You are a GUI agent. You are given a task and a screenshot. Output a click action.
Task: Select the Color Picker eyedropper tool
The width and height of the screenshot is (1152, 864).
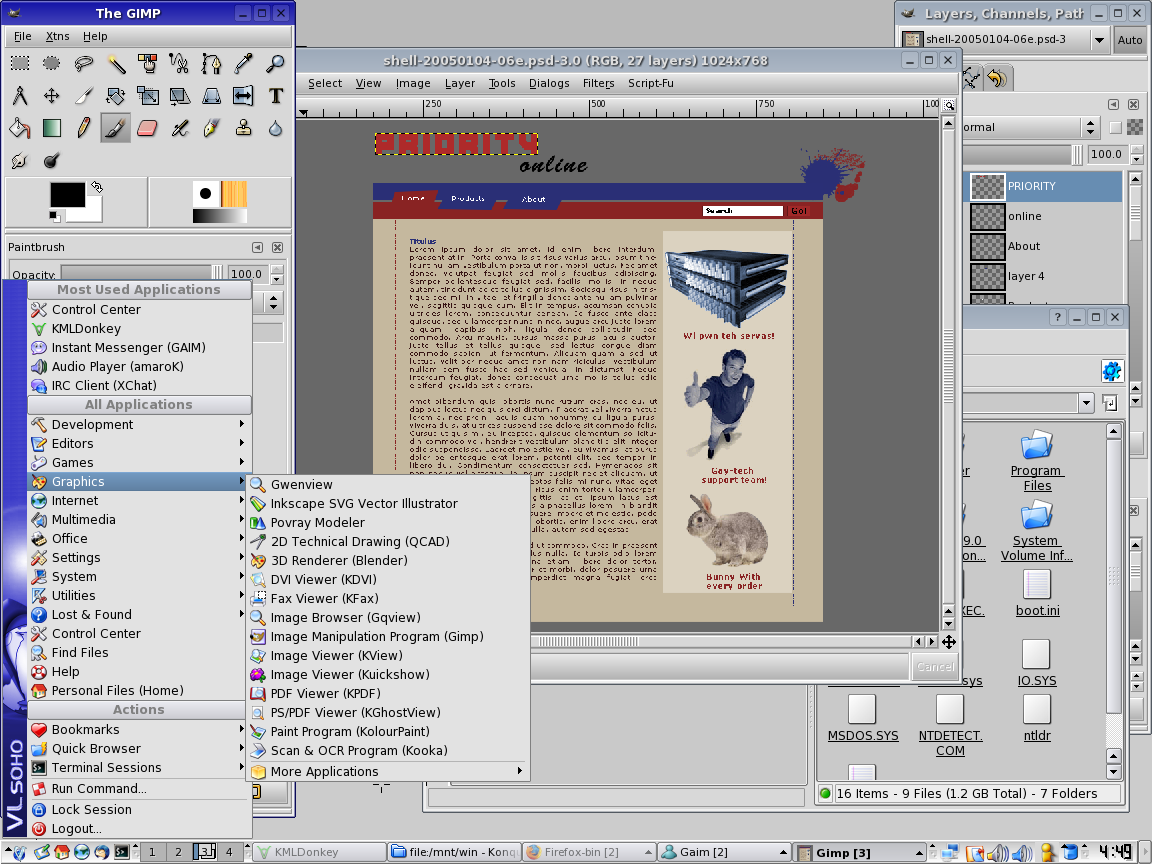243,64
